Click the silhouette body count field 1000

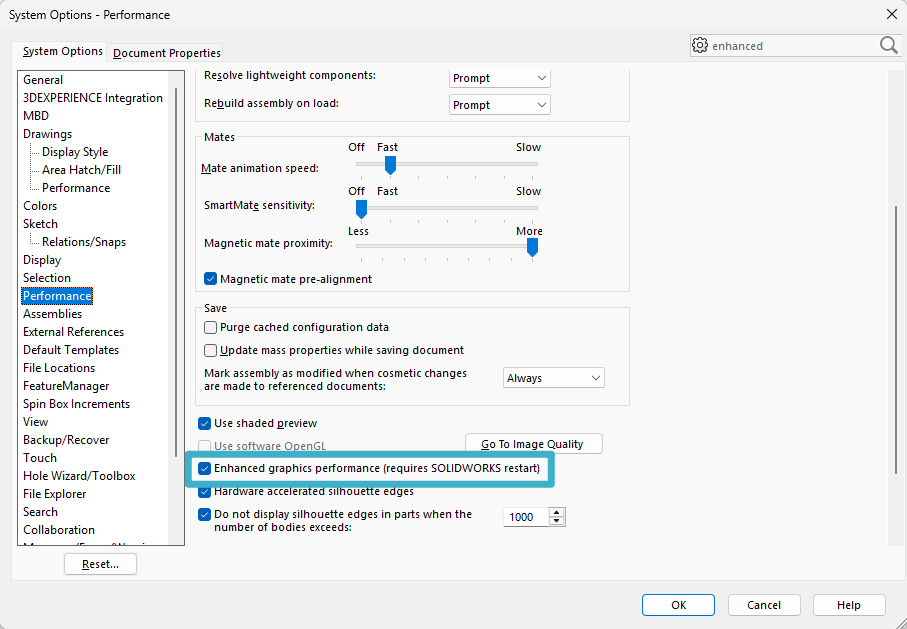tap(525, 517)
